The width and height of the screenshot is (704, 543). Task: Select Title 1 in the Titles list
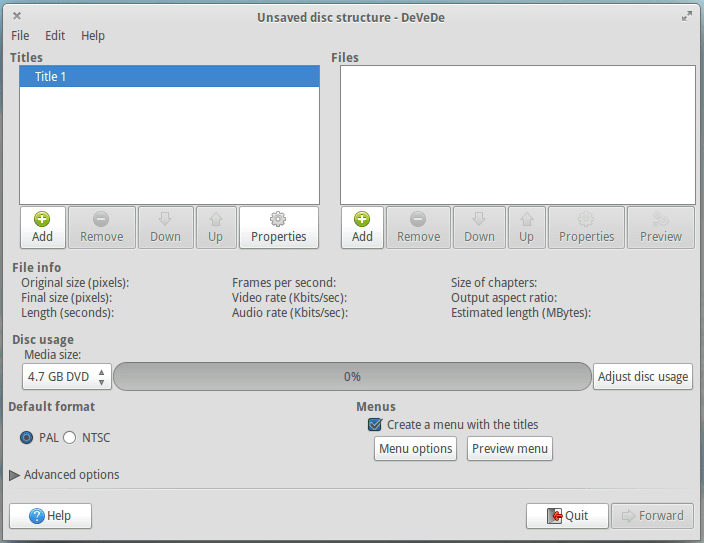point(169,76)
